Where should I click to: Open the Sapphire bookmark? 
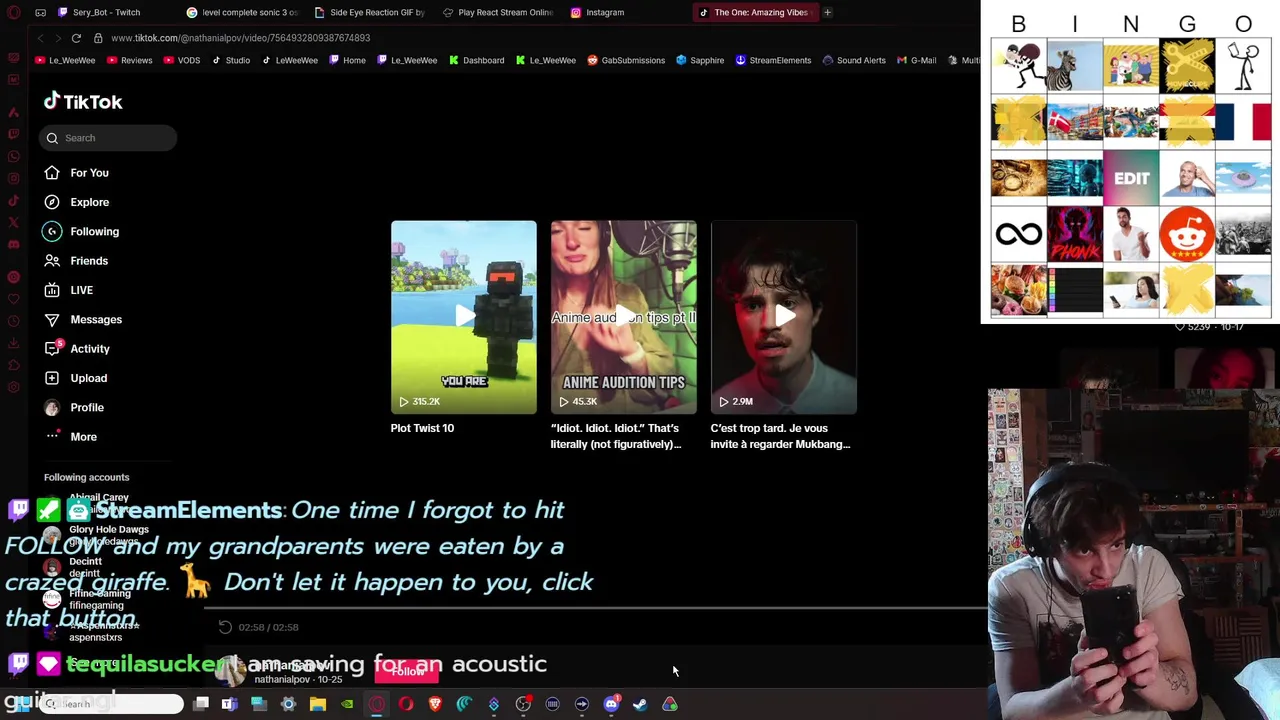coord(699,60)
